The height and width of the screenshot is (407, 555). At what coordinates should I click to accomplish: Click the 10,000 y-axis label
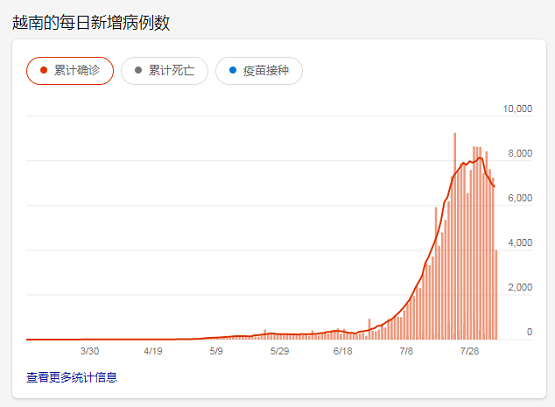click(x=517, y=109)
